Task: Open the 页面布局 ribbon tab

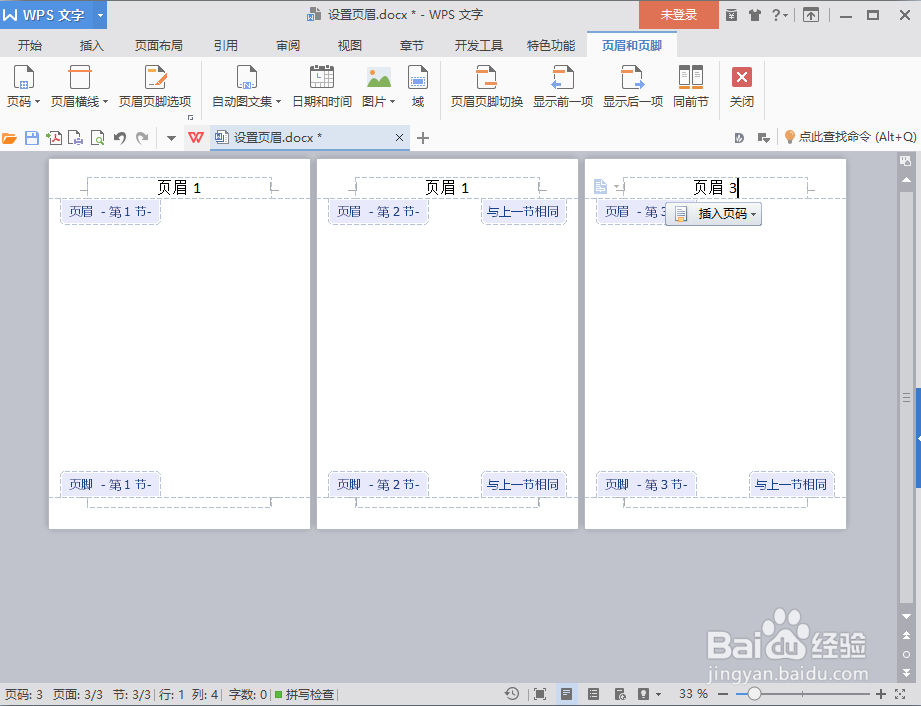Action: [159, 45]
